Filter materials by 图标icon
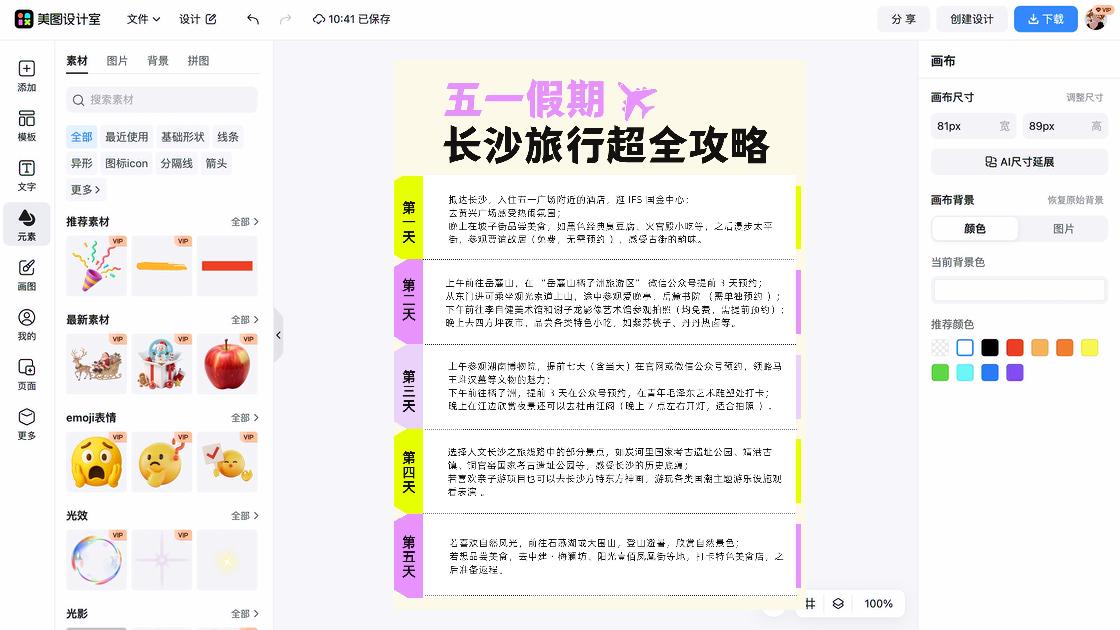This screenshot has width=1120, height=630. (126, 163)
